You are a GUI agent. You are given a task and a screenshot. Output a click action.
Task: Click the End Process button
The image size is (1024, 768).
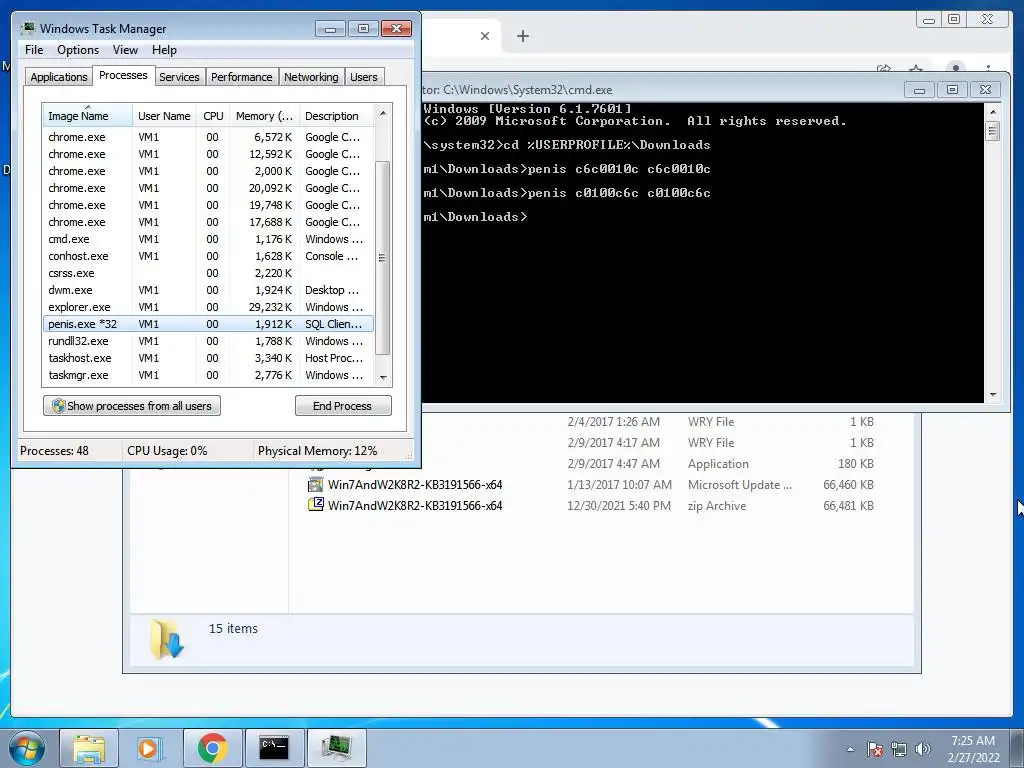point(343,406)
